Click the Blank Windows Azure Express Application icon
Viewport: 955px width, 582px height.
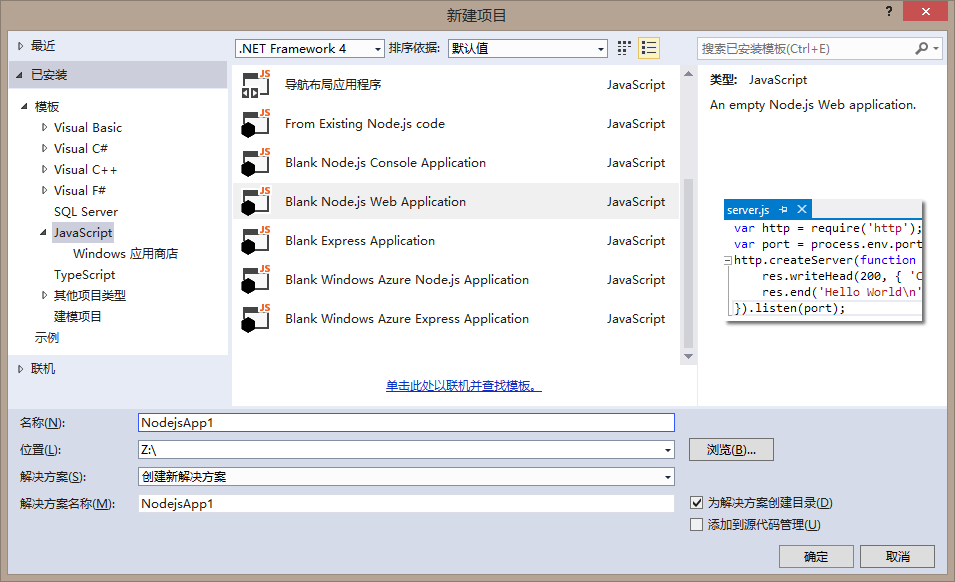point(256,319)
